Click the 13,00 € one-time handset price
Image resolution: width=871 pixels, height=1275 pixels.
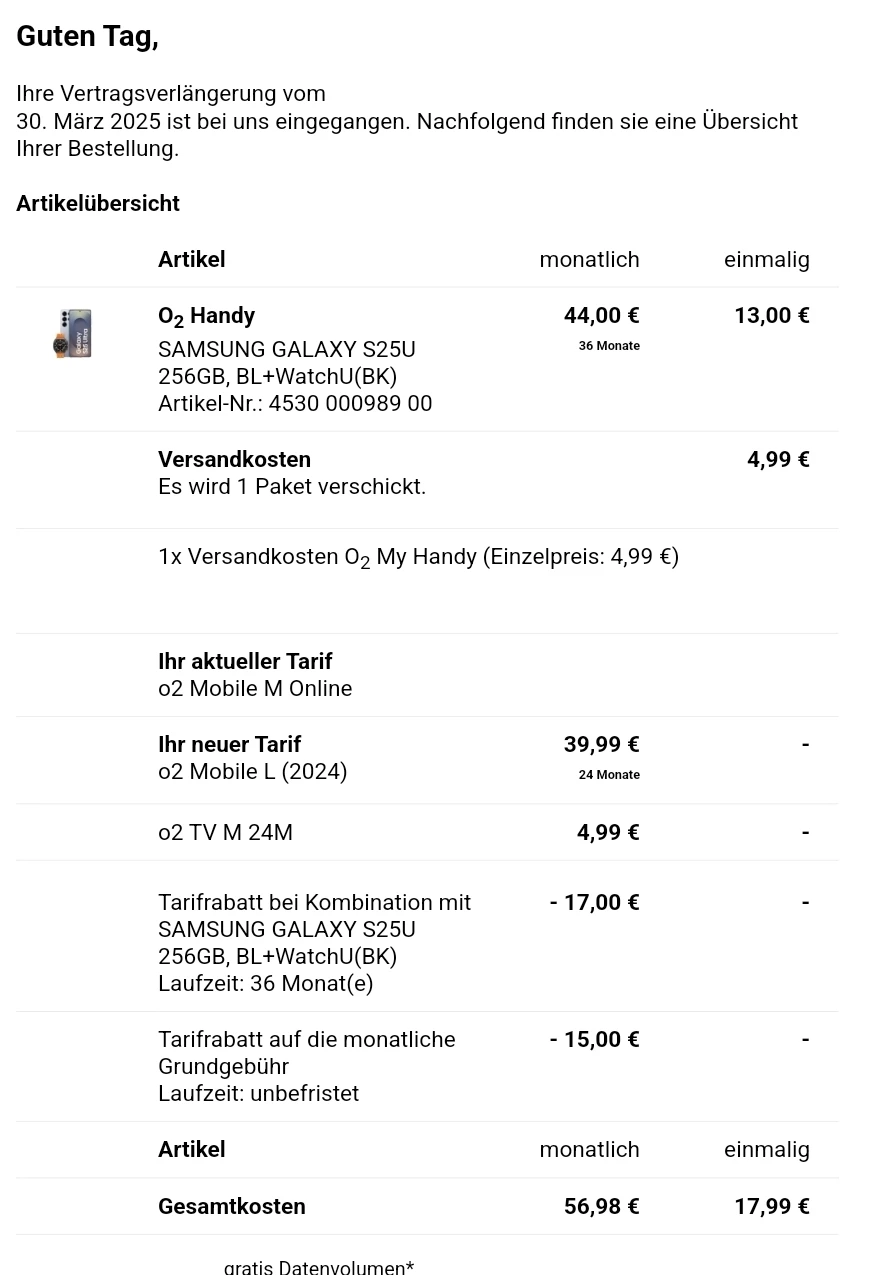tap(772, 316)
